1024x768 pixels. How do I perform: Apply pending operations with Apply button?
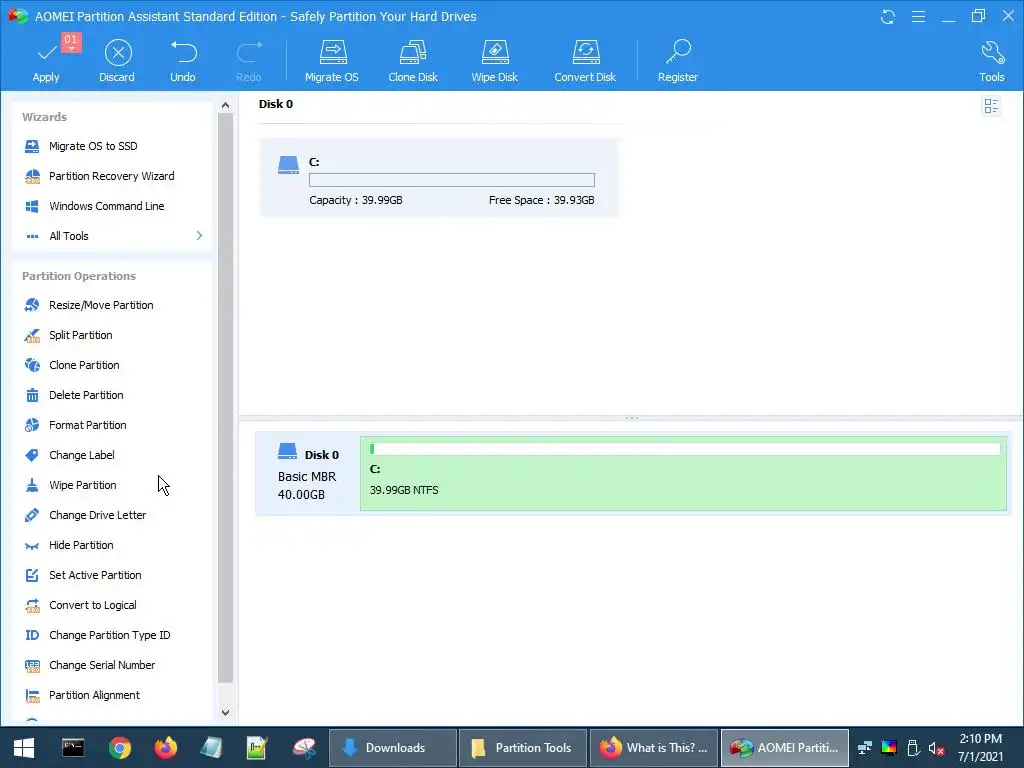46,61
